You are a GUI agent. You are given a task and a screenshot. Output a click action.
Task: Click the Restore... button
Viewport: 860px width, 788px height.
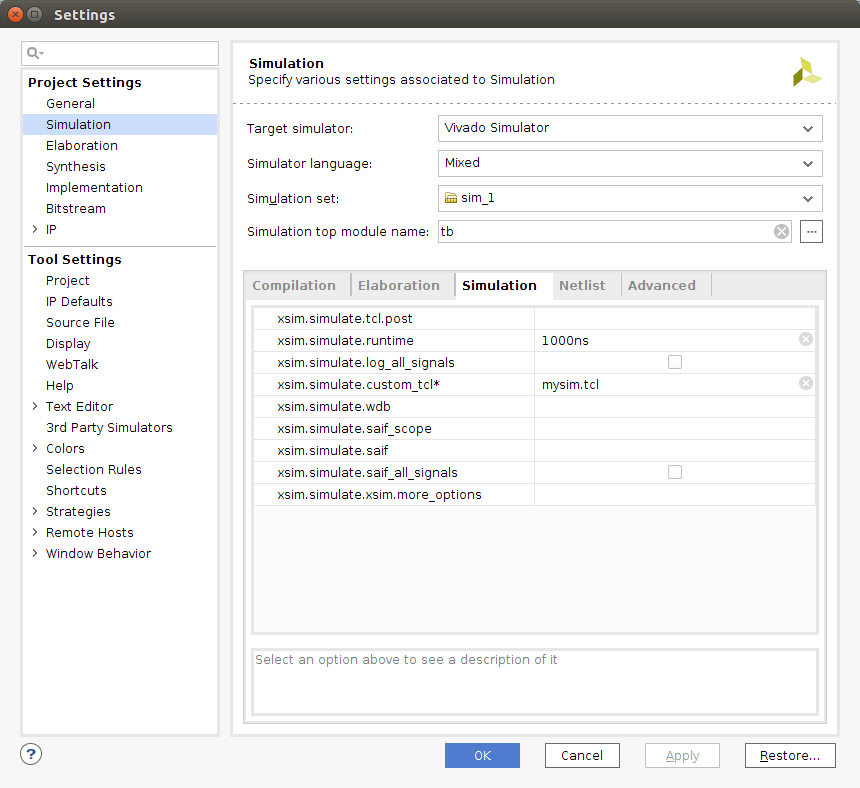(x=790, y=755)
